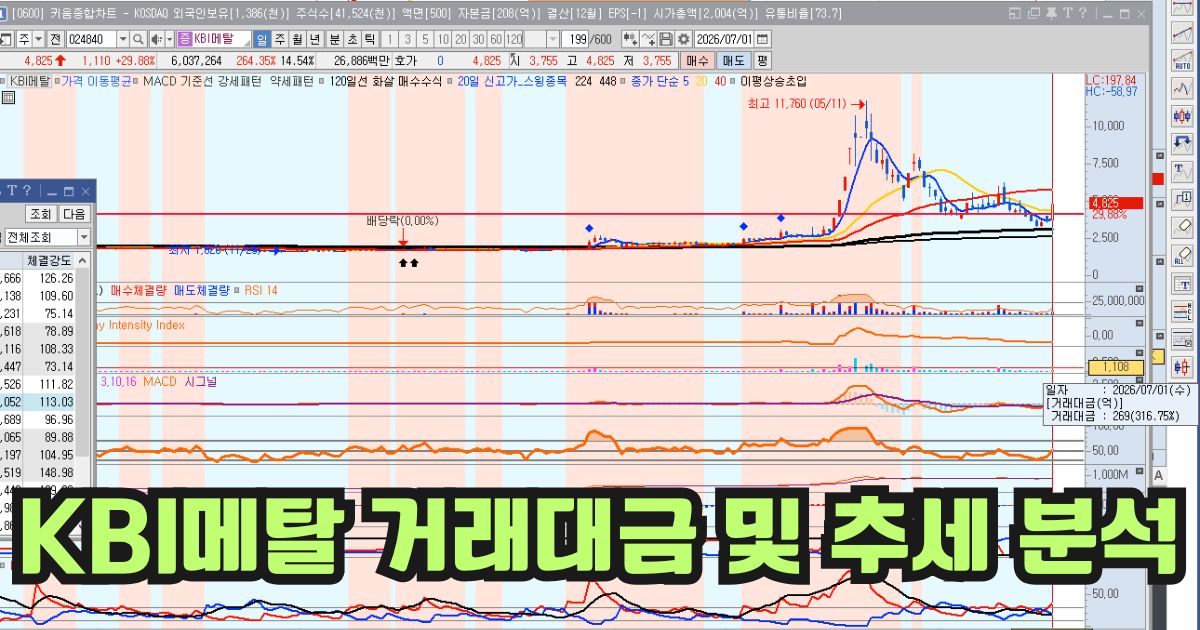Toggle the yearly '년' period button
This screenshot has width=1200, height=630.
pos(314,39)
